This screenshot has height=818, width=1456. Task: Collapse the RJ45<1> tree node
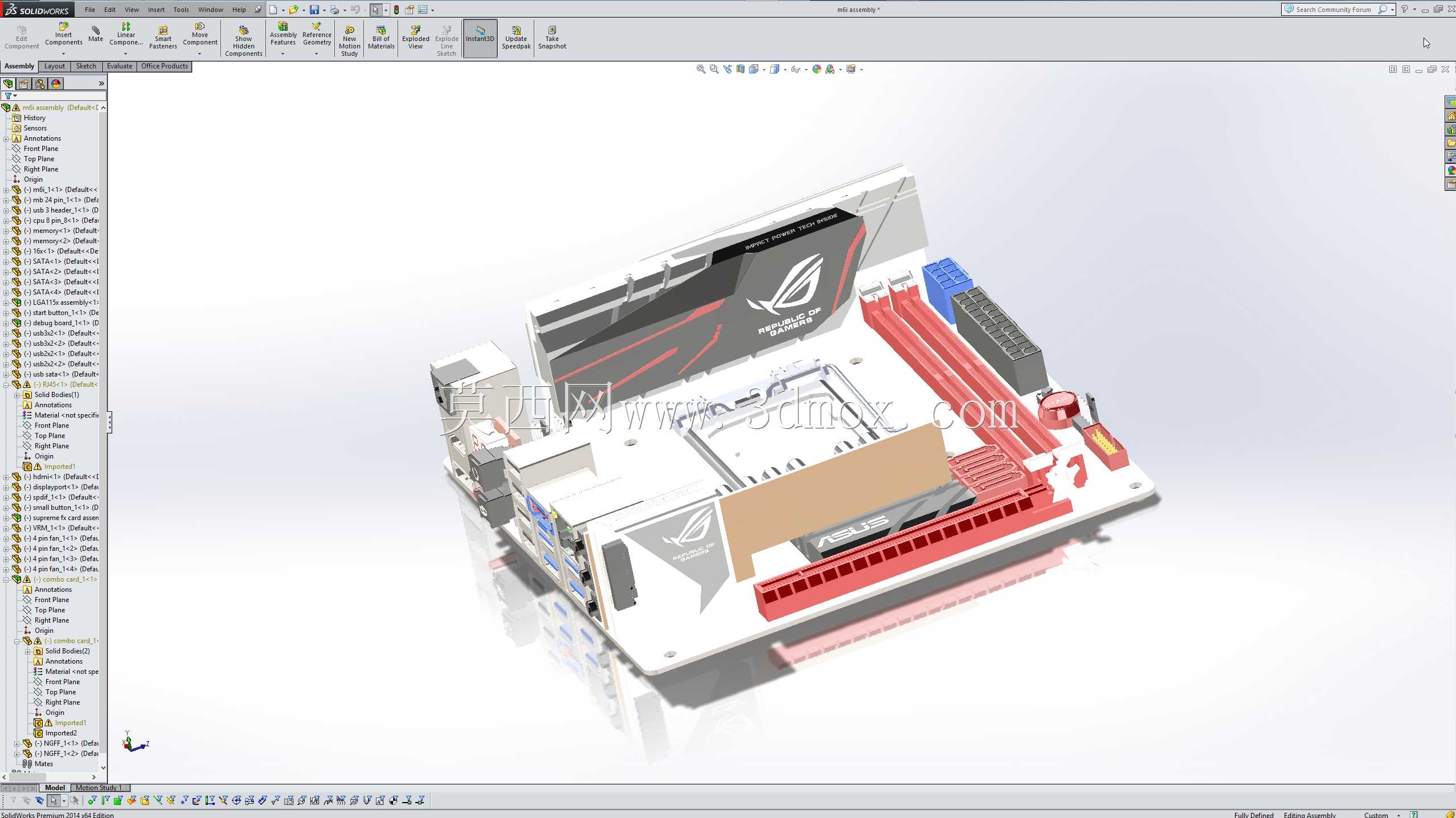click(6, 385)
